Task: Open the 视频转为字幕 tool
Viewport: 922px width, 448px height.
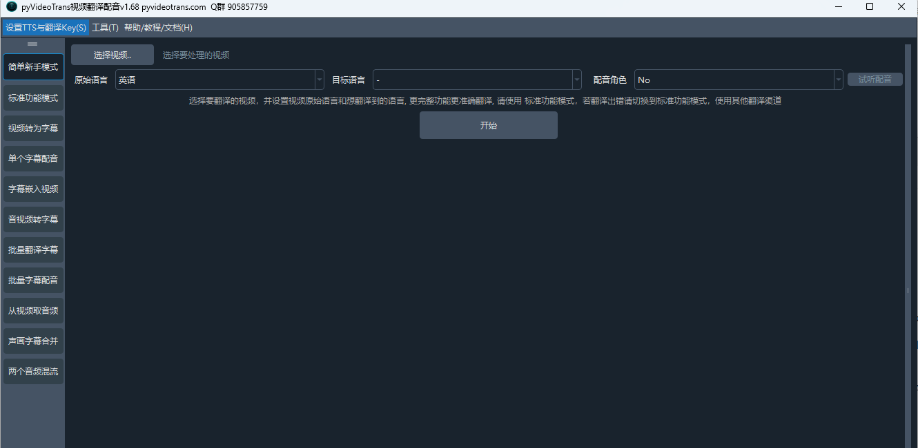Action: 33,128
